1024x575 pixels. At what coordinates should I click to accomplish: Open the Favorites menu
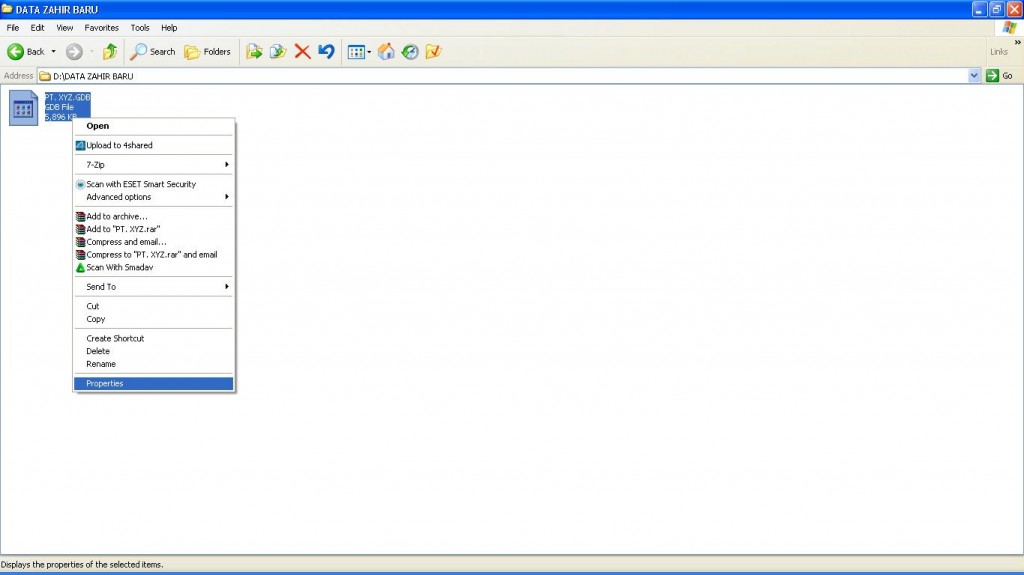(x=101, y=28)
